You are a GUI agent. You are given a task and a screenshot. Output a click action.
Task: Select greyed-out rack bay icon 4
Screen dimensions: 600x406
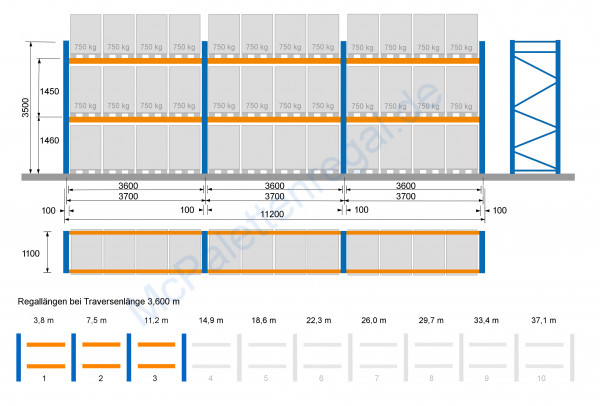click(212, 357)
